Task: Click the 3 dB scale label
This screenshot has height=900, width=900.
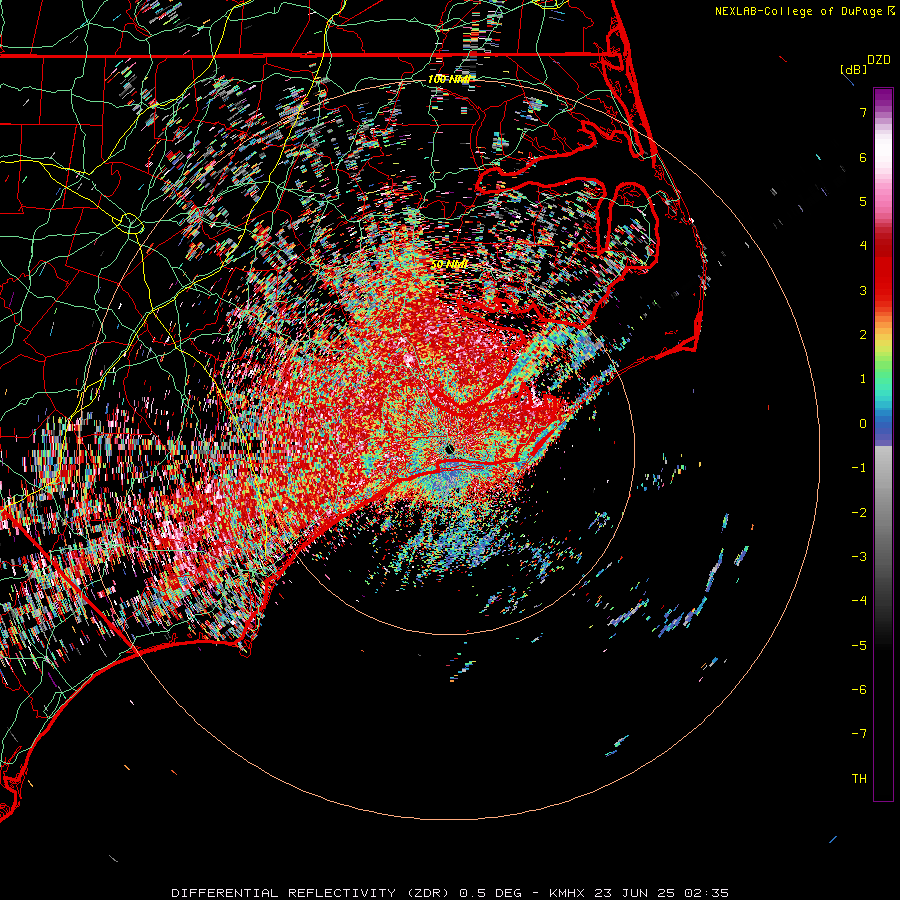Action: (863, 290)
